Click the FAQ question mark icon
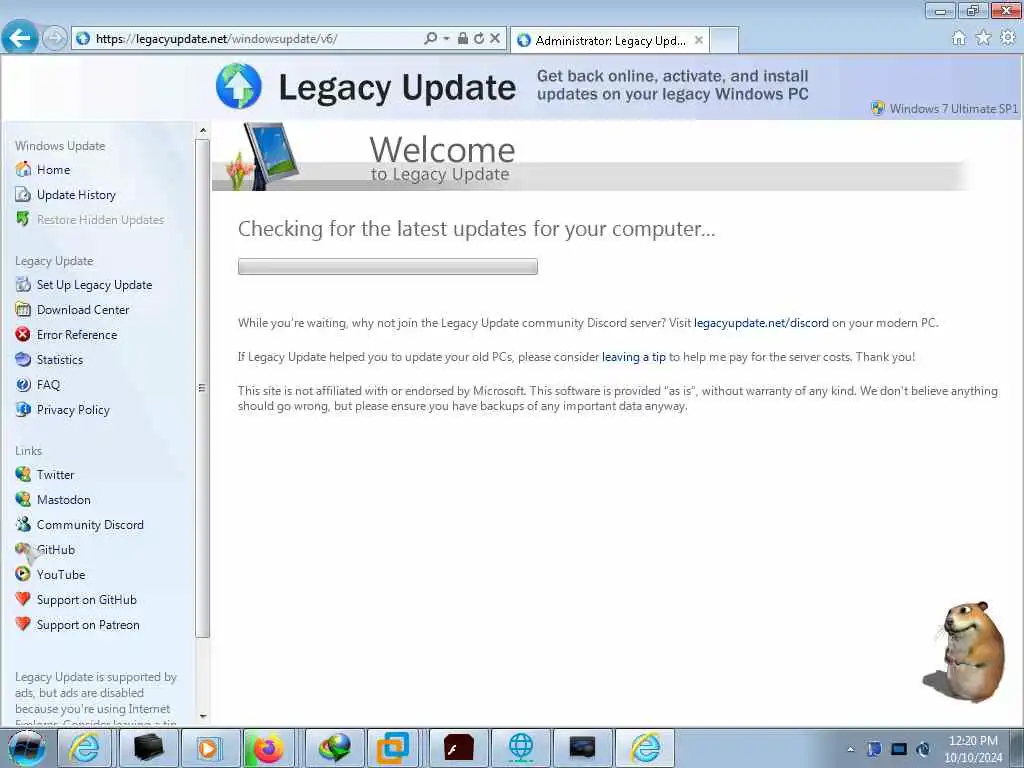Viewport: 1024px width, 768px height. [x=23, y=385]
